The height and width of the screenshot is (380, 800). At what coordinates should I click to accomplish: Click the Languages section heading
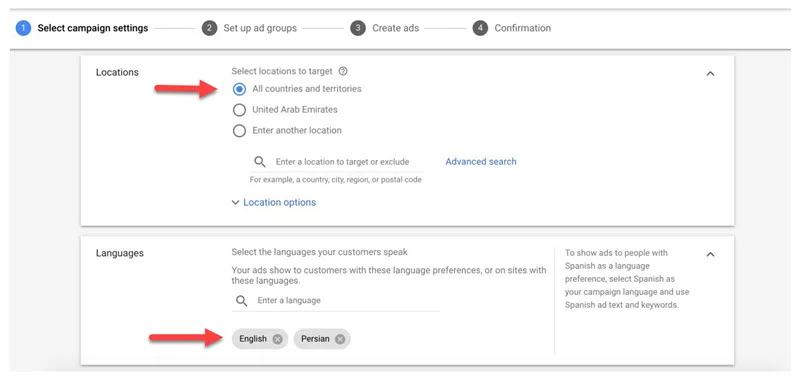(119, 253)
